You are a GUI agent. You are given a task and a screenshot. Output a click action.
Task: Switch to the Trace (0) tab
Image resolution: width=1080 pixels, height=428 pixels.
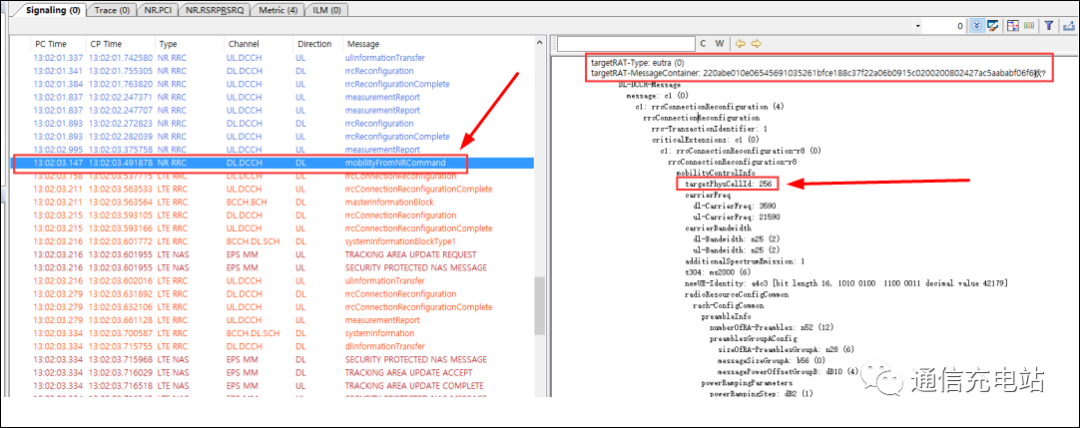(112, 10)
